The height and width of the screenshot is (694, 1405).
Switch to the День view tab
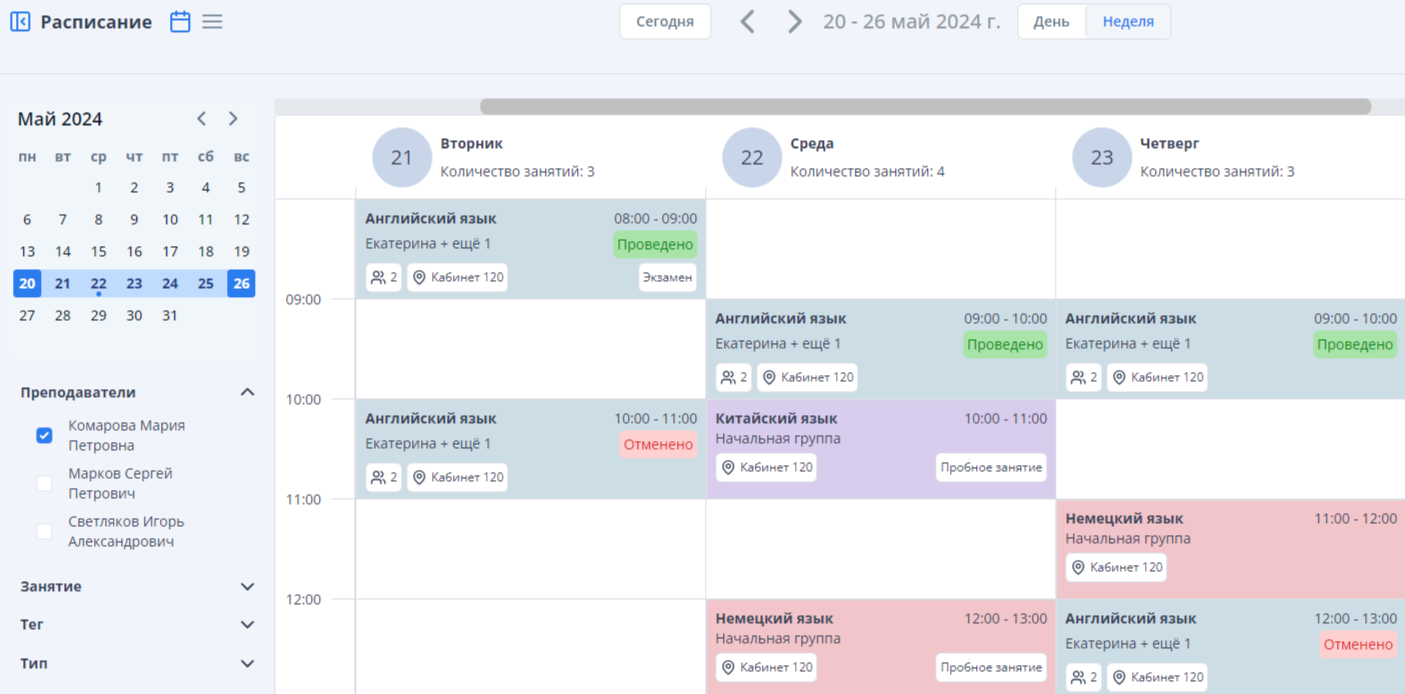tap(1051, 20)
